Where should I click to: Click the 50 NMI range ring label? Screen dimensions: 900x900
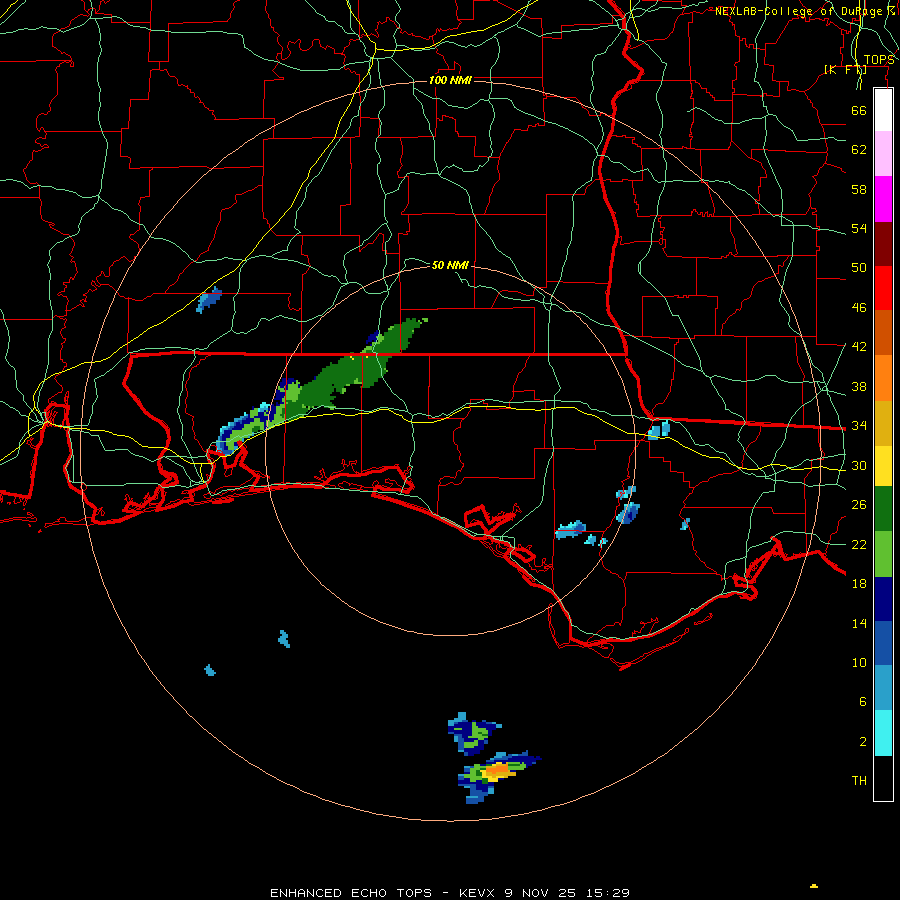[x=450, y=265]
